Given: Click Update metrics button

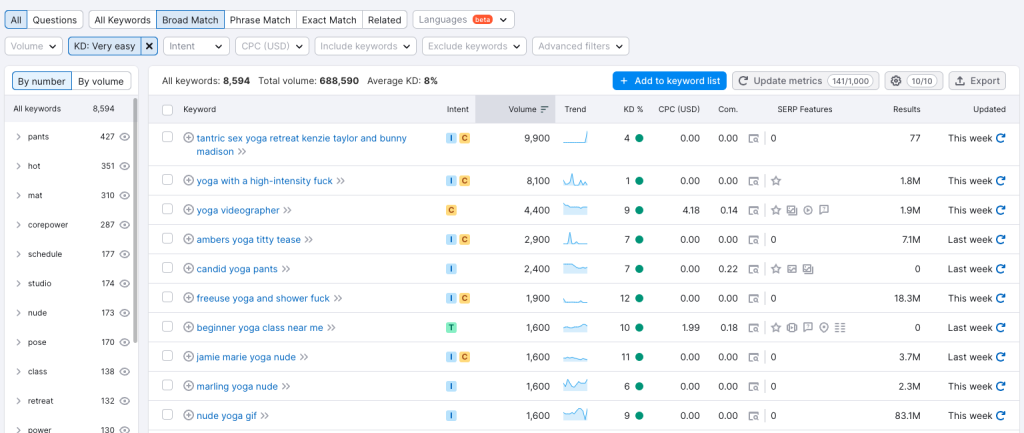Looking at the screenshot, I should (x=805, y=81).
